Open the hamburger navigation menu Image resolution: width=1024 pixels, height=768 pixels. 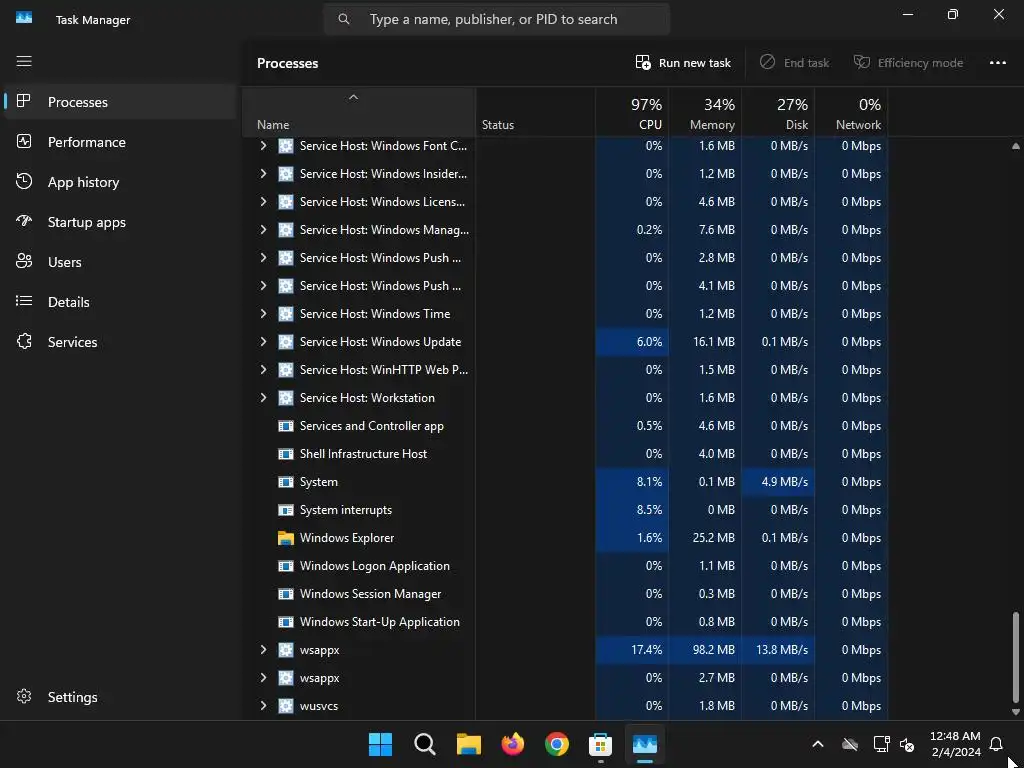tap(24, 61)
